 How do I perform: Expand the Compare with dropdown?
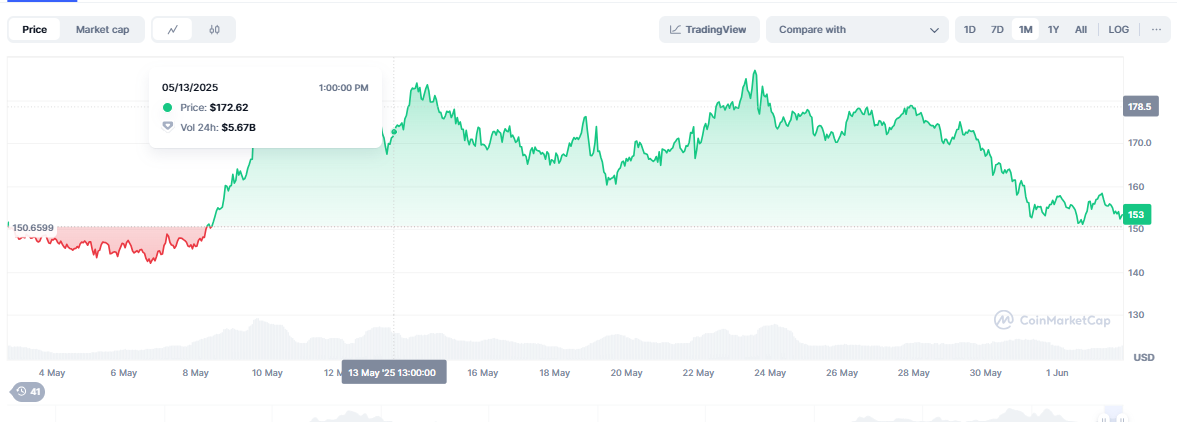(857, 30)
